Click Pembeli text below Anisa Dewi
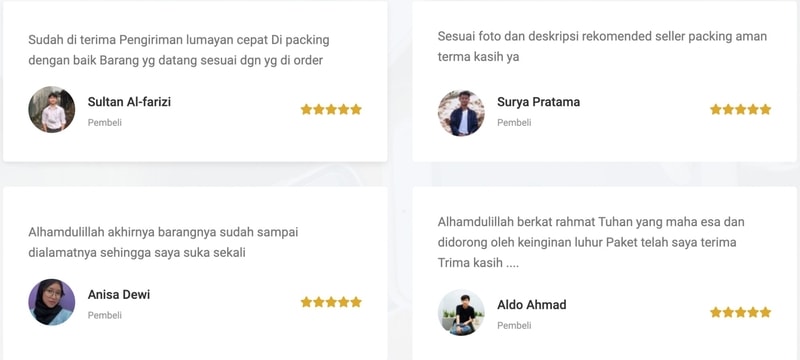The height and width of the screenshot is (360, 800). pos(105,316)
